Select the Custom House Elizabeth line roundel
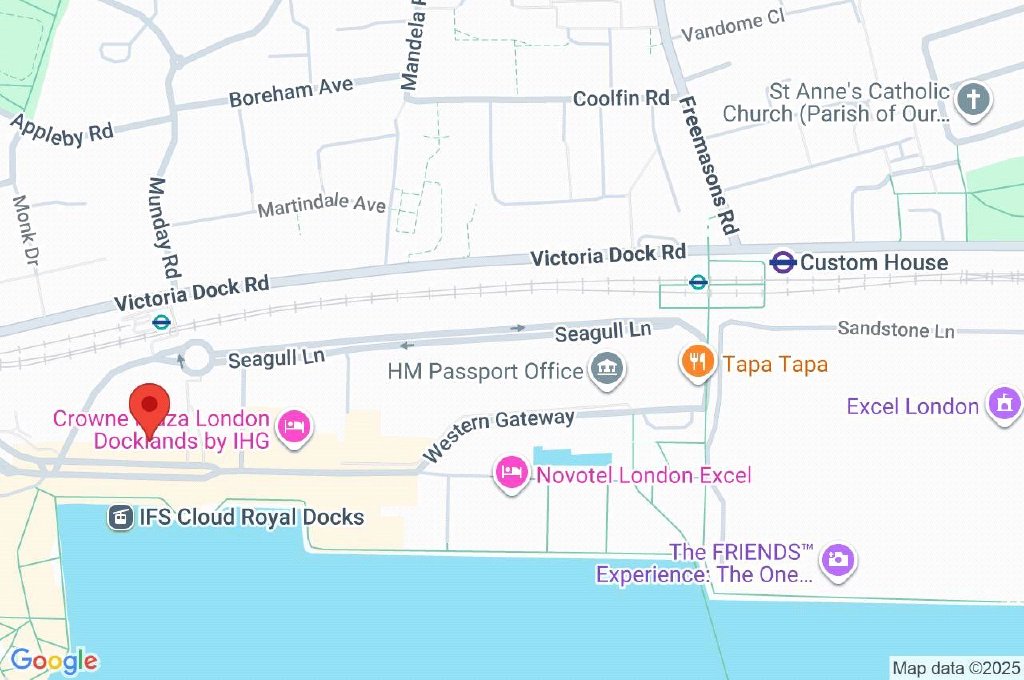This screenshot has width=1024, height=680. [782, 262]
